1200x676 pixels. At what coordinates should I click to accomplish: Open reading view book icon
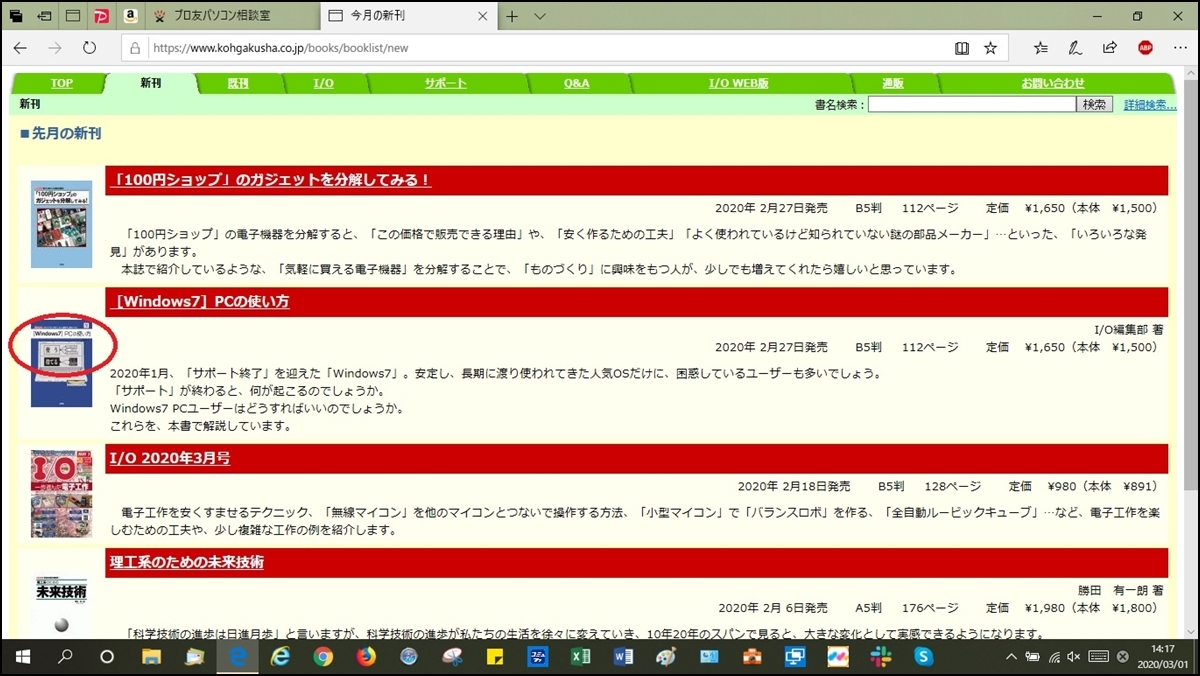click(962, 48)
